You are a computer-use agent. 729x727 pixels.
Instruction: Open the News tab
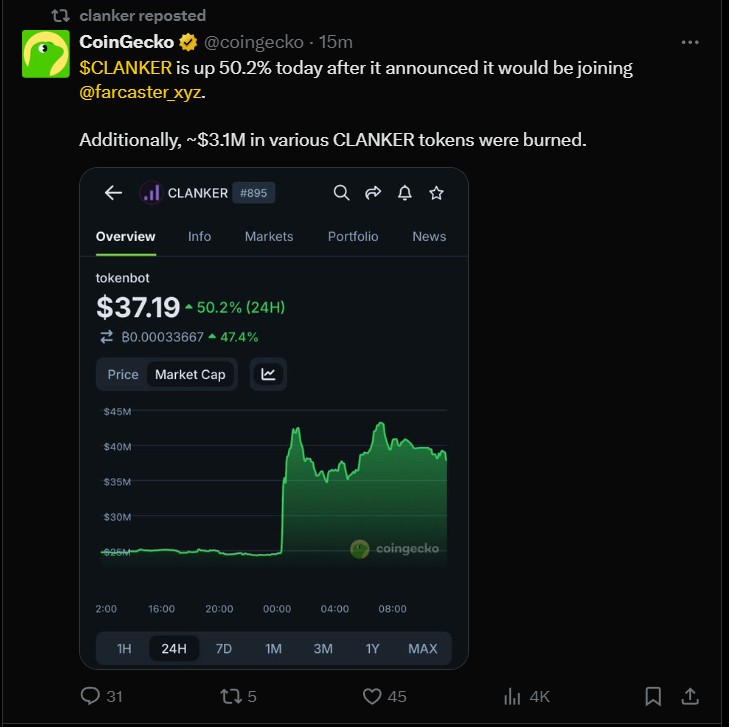point(429,236)
